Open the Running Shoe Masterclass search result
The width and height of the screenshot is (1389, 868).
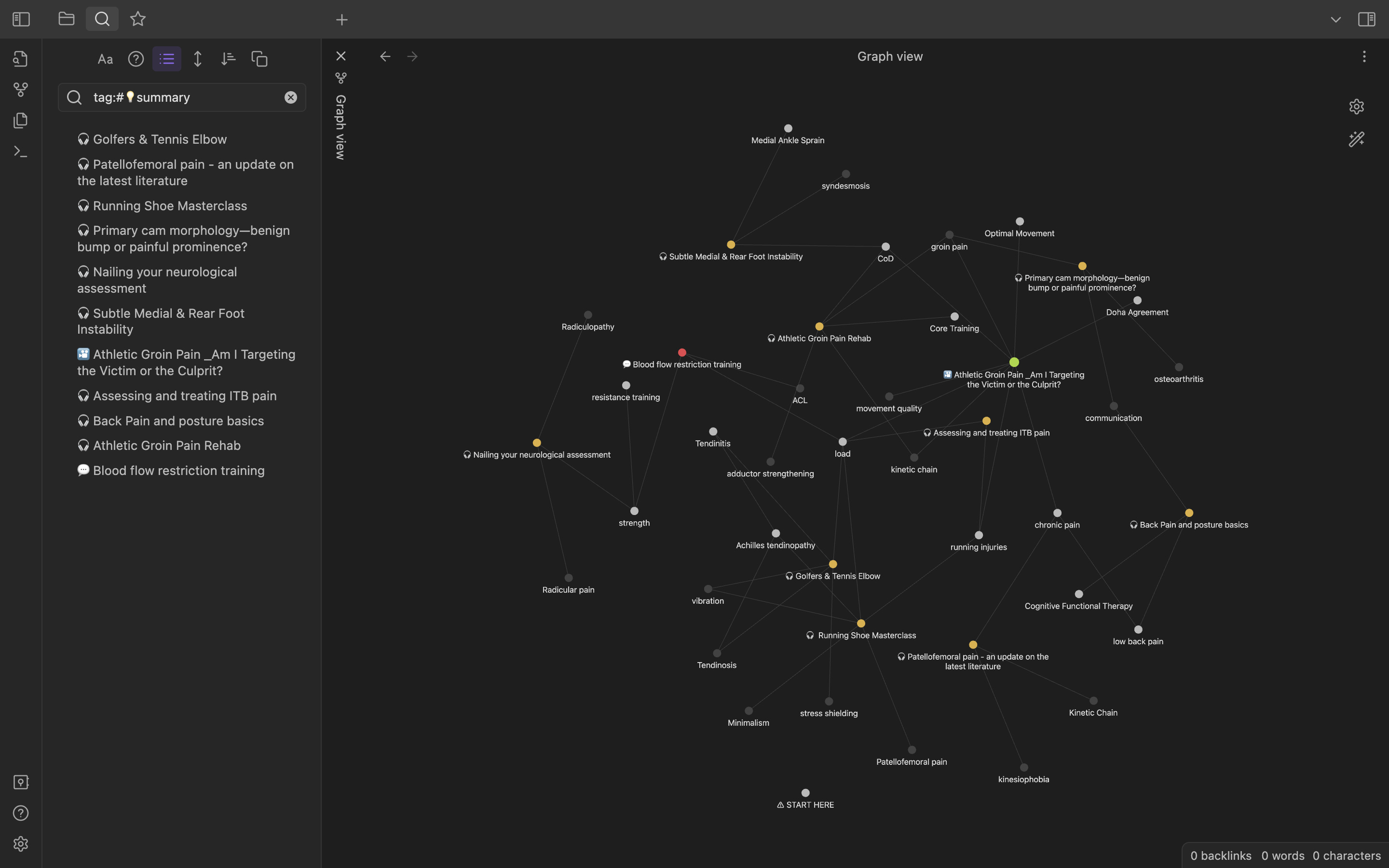pyautogui.click(x=170, y=205)
